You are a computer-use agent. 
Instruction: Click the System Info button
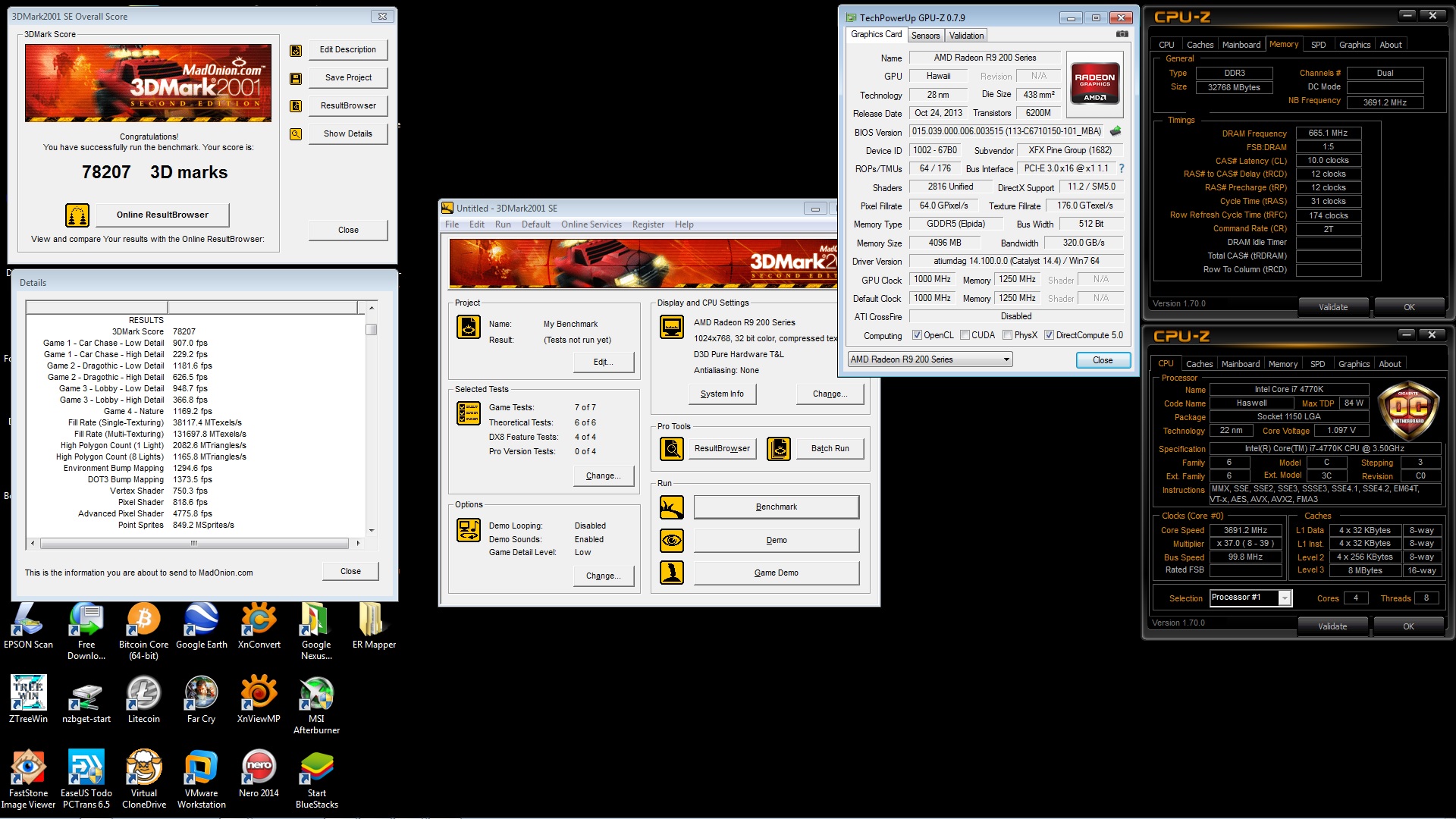point(722,394)
